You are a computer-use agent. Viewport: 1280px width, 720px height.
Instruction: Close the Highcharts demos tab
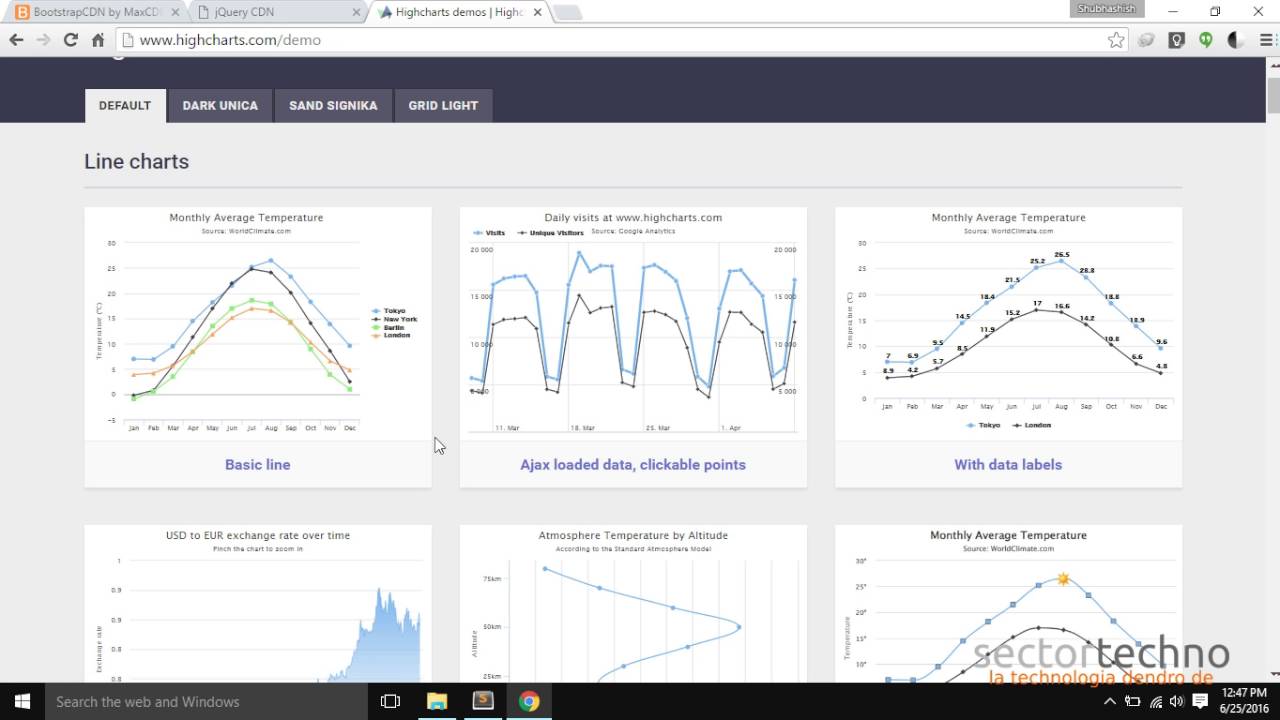point(537,13)
